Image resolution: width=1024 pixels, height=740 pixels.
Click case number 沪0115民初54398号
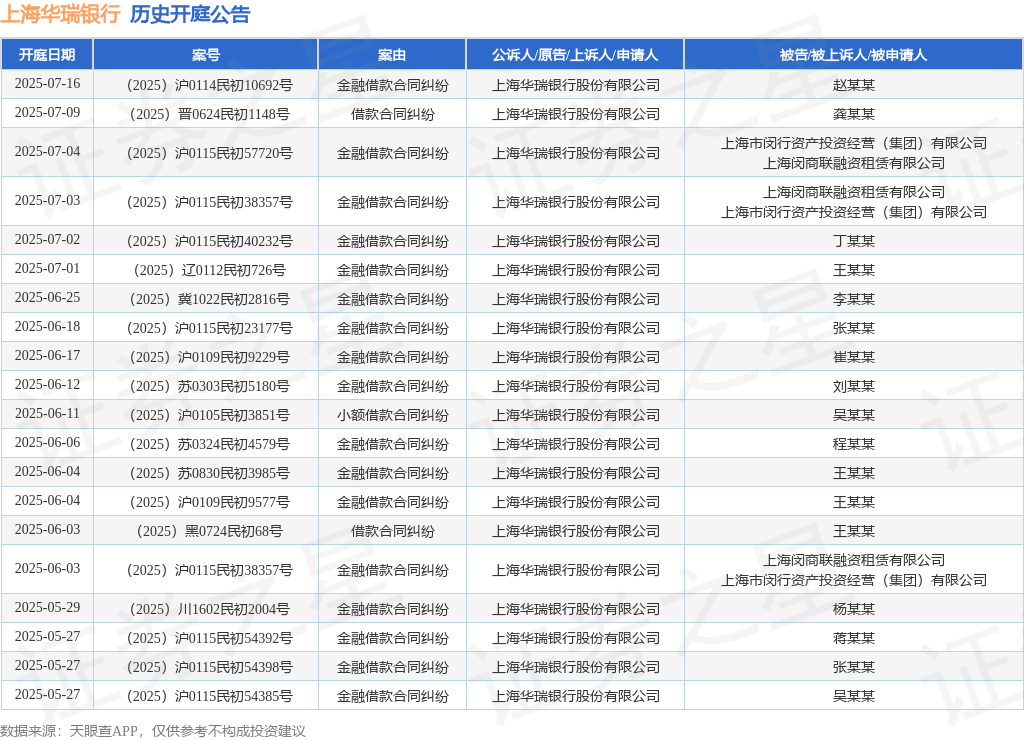pyautogui.click(x=209, y=668)
